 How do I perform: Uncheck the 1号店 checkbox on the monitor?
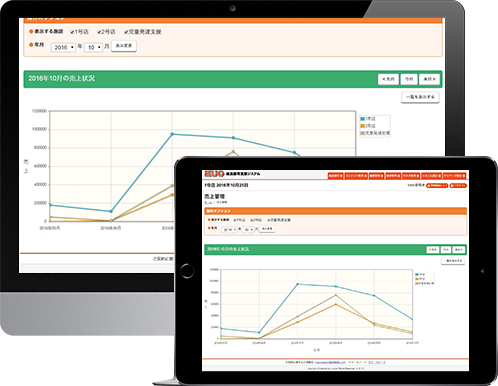[72, 32]
